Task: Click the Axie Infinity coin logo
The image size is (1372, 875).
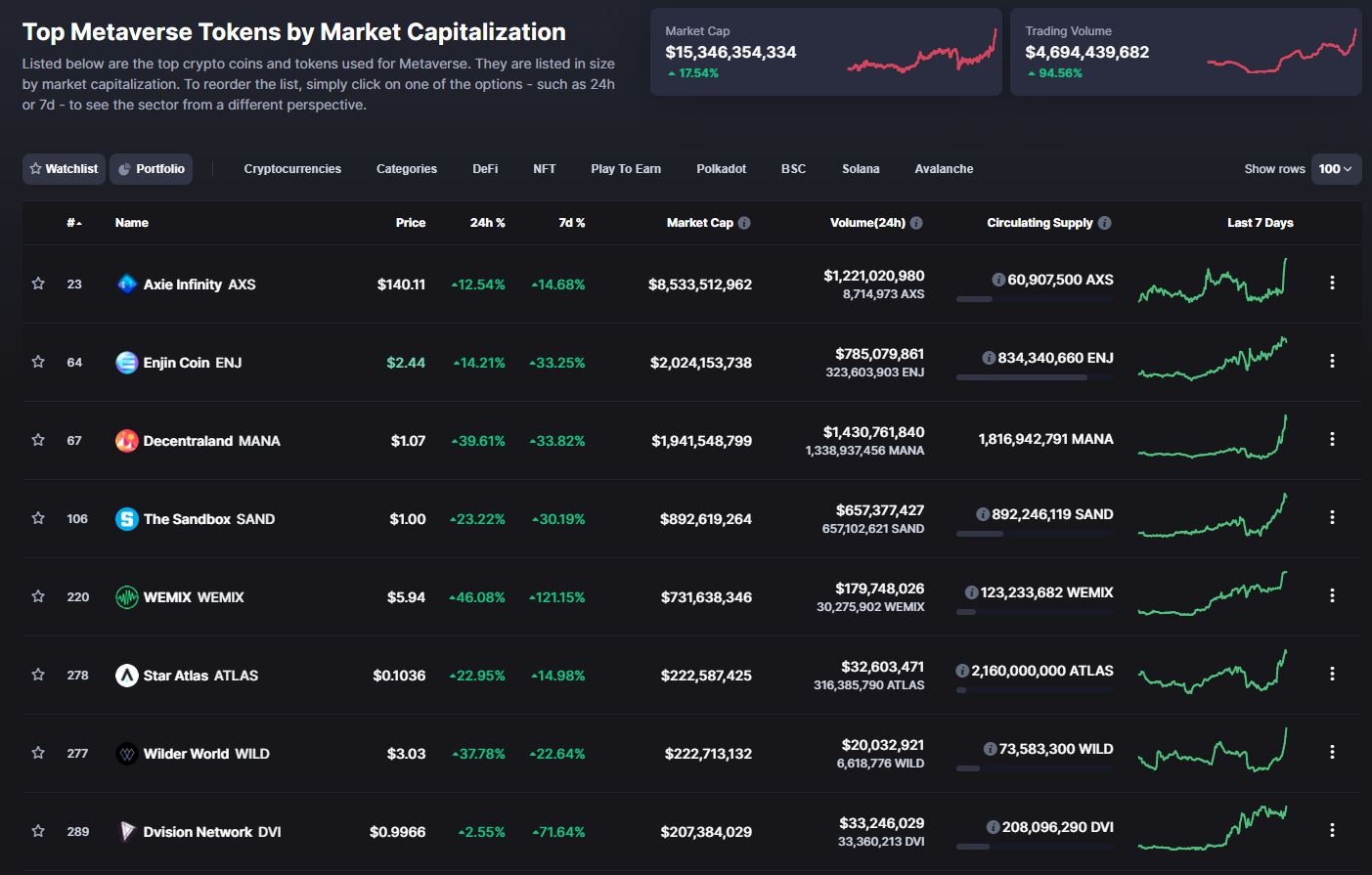Action: click(126, 284)
